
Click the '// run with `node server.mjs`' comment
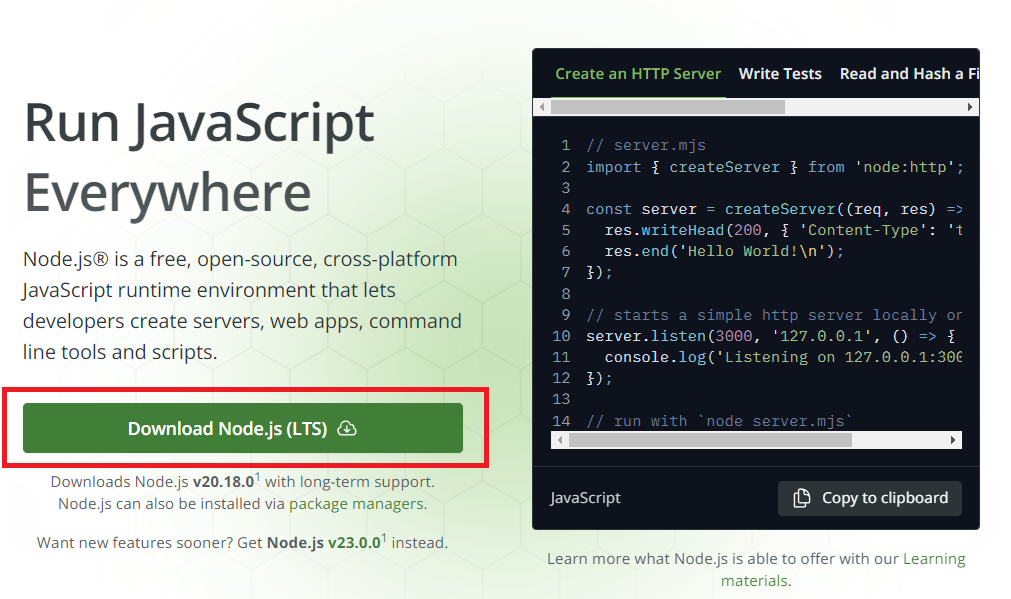click(719, 421)
